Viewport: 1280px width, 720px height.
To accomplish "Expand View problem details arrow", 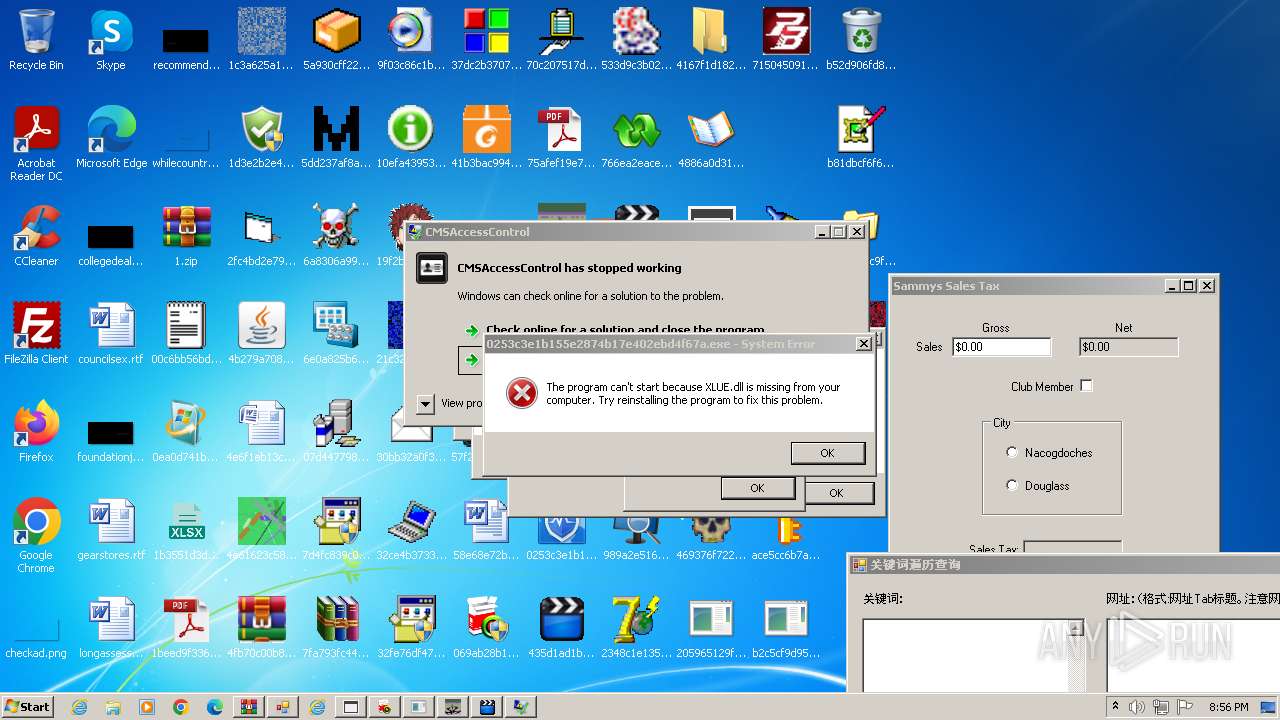I will [x=425, y=404].
